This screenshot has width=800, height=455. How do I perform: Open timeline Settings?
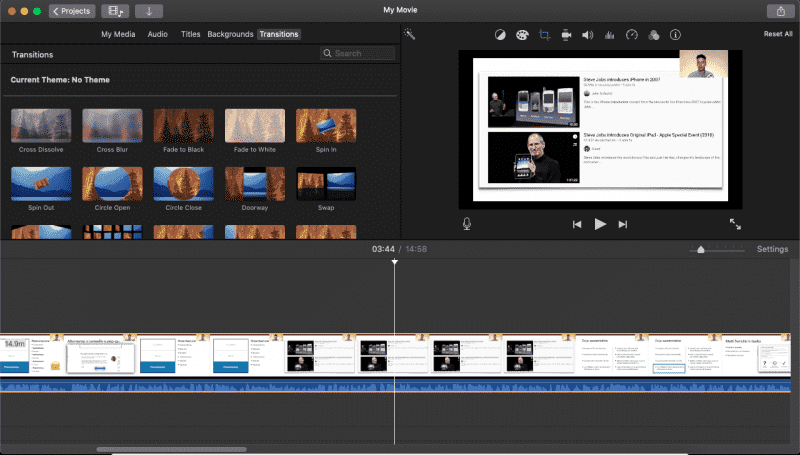pyautogui.click(x=772, y=249)
